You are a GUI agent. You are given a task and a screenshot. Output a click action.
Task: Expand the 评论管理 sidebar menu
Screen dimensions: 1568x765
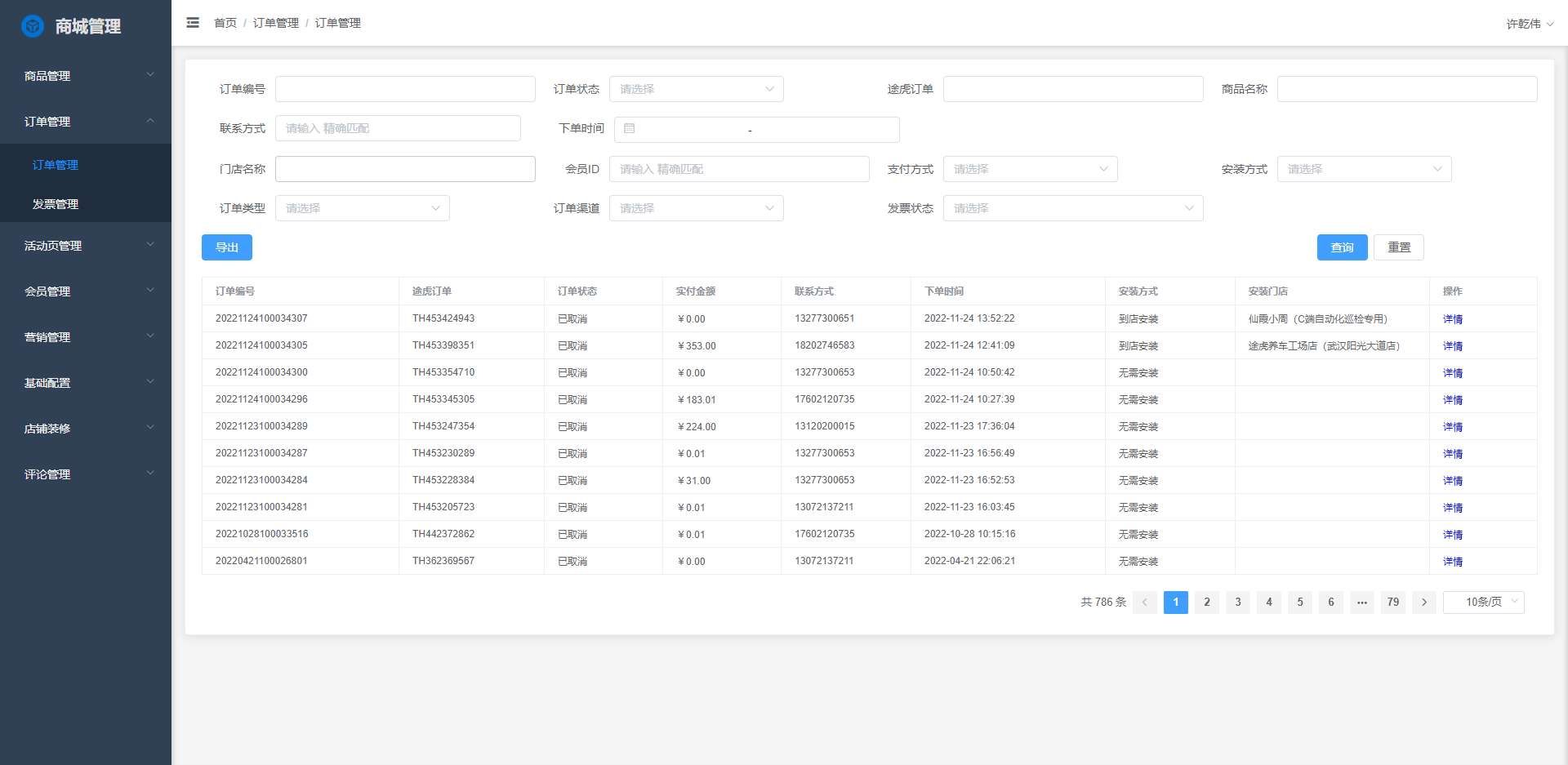click(86, 474)
